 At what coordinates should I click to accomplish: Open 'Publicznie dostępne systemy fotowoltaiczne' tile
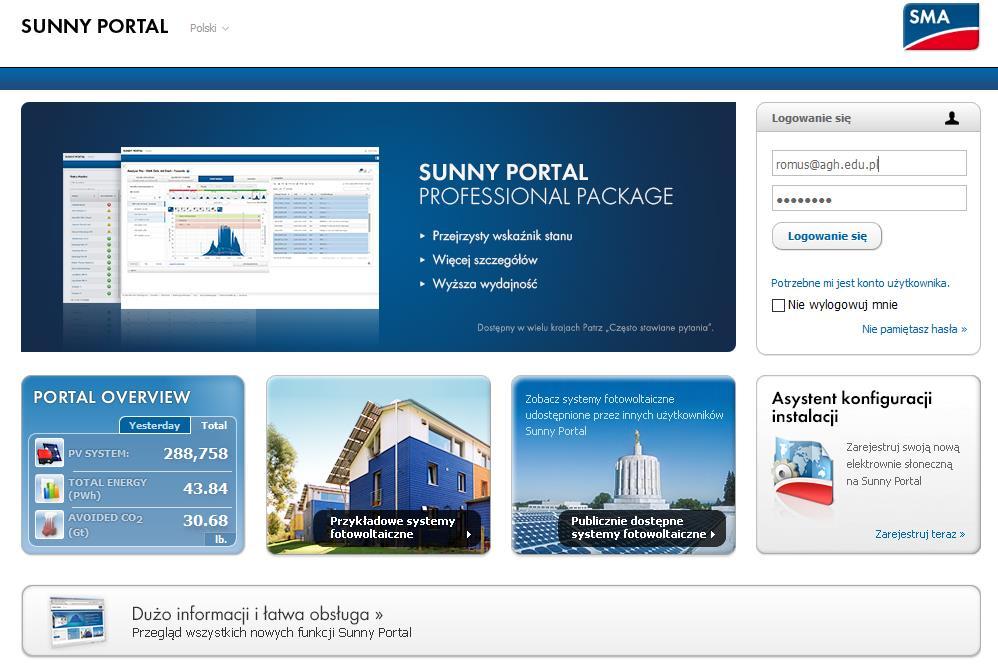tap(623, 464)
